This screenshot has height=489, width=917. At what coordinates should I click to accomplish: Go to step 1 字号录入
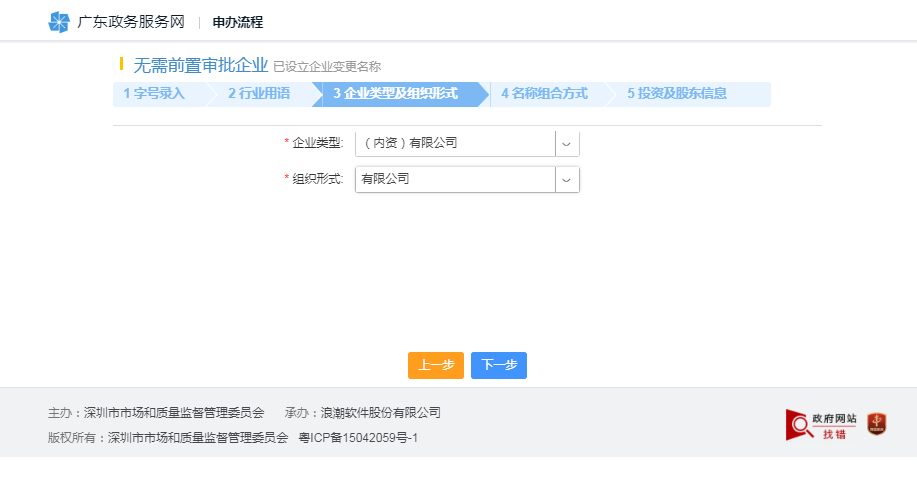[155, 94]
